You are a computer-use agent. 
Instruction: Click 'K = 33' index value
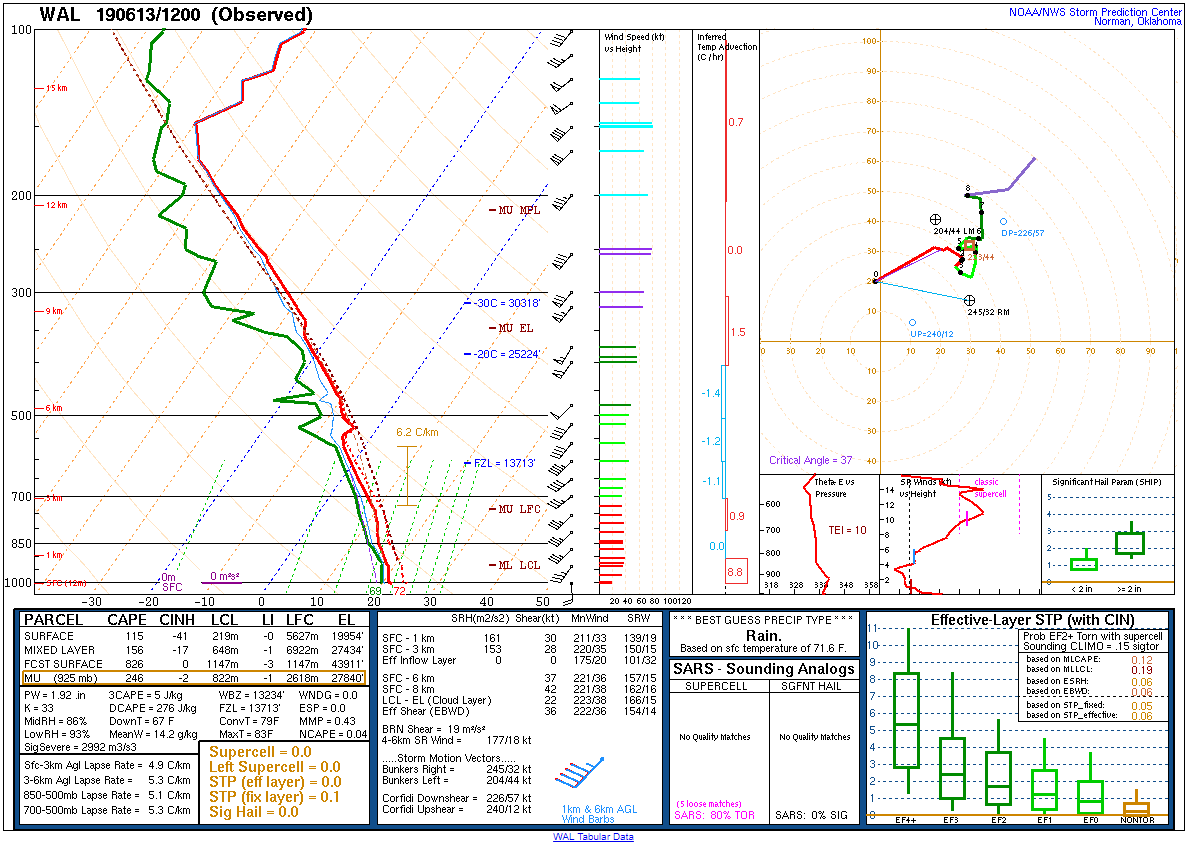[x=39, y=708]
